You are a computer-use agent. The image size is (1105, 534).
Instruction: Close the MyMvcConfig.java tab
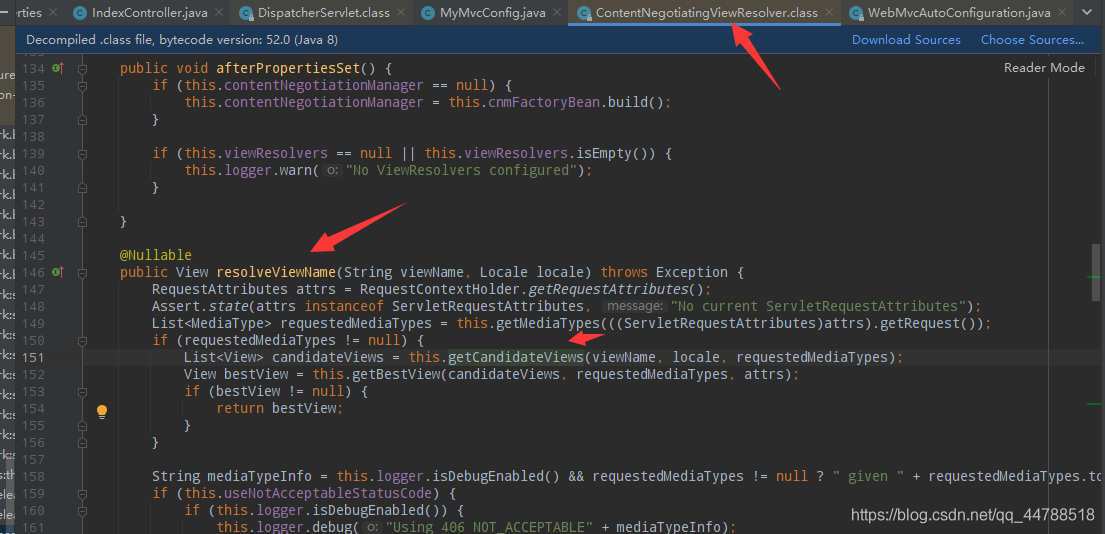(x=558, y=13)
